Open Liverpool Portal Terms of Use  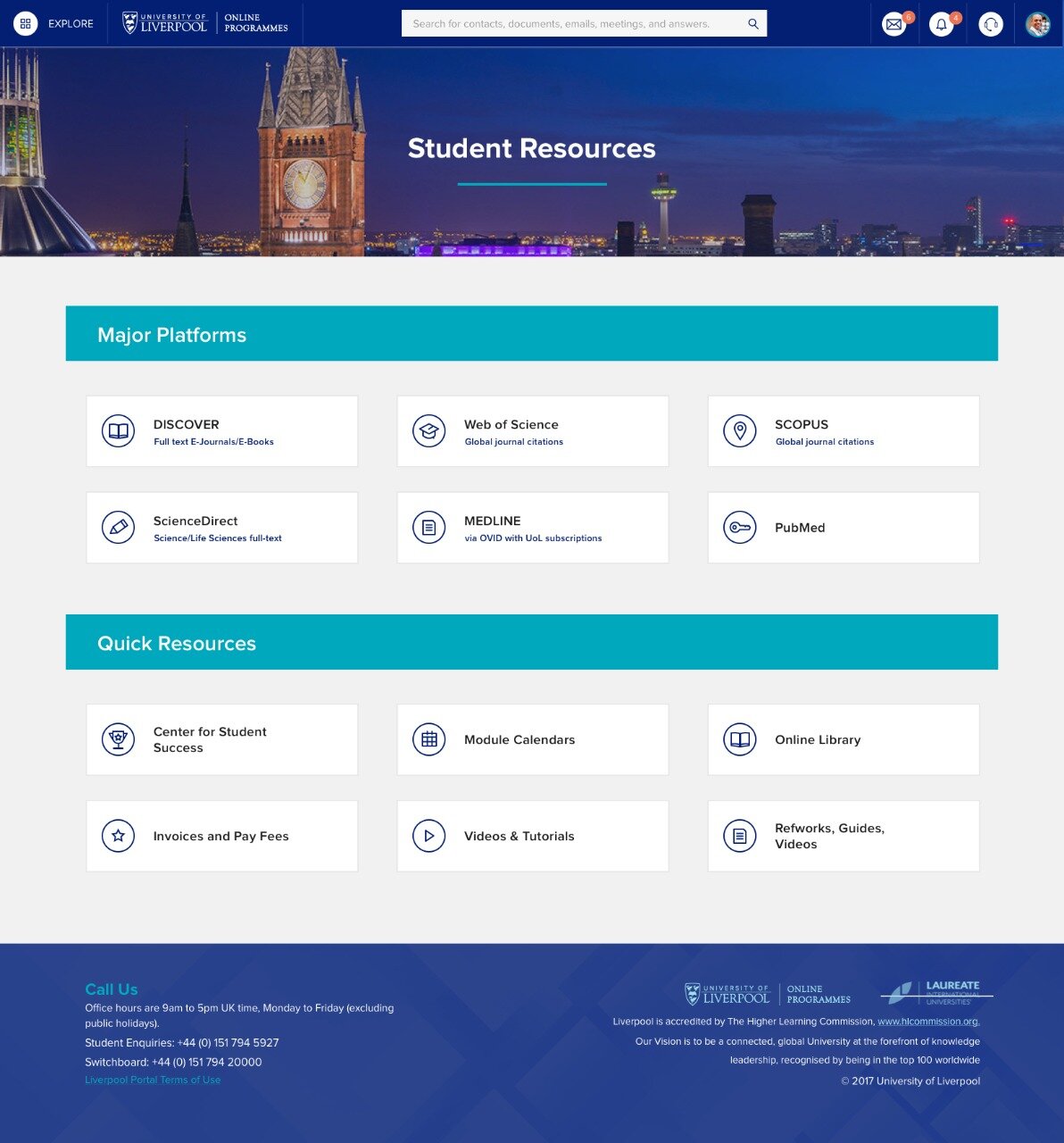152,1079
